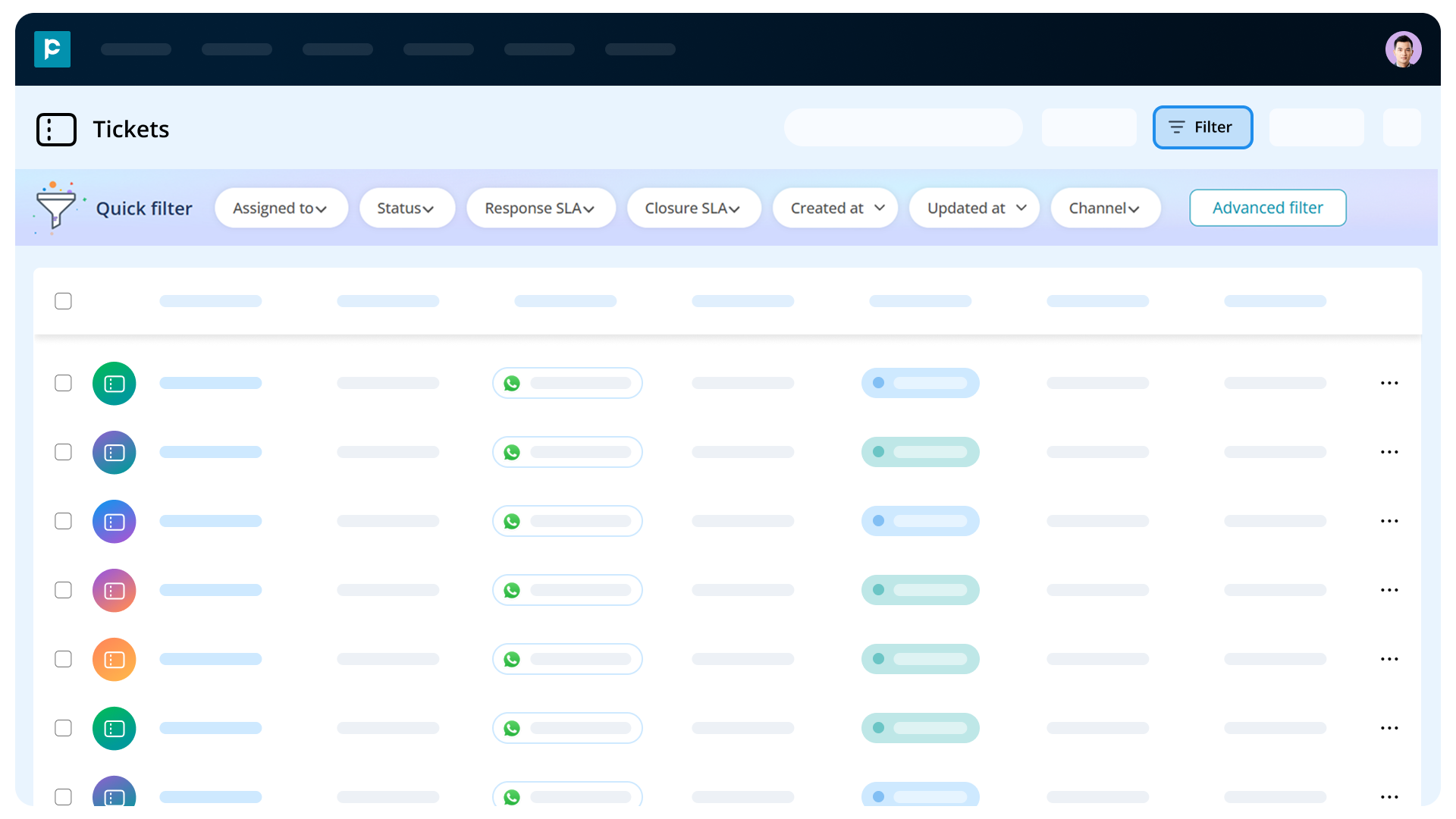Click the quick filter funnel icon

point(58,207)
